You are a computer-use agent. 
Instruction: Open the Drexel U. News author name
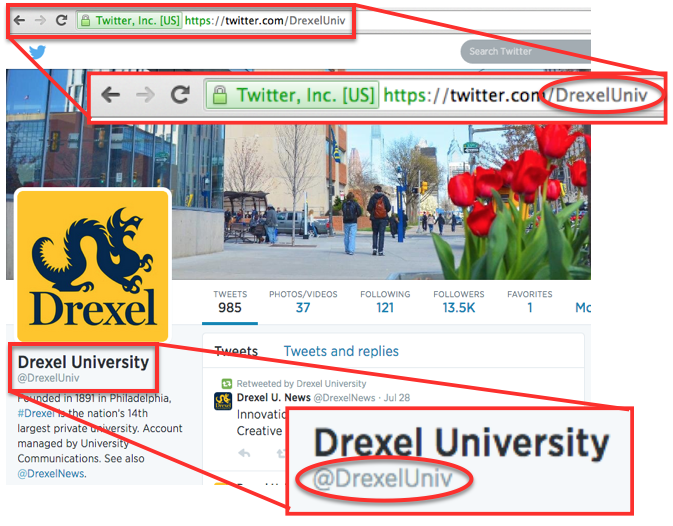(x=273, y=398)
